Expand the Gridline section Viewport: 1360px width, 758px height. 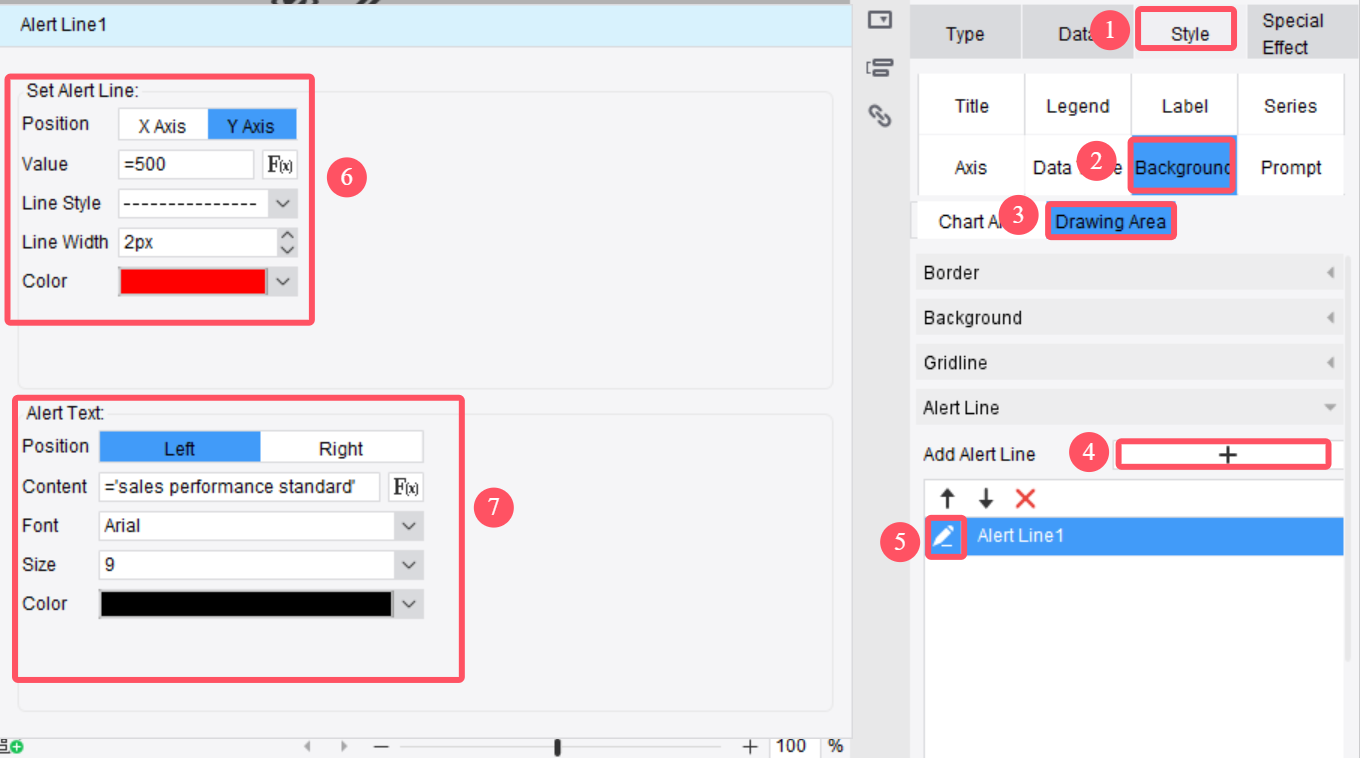[x=1130, y=363]
